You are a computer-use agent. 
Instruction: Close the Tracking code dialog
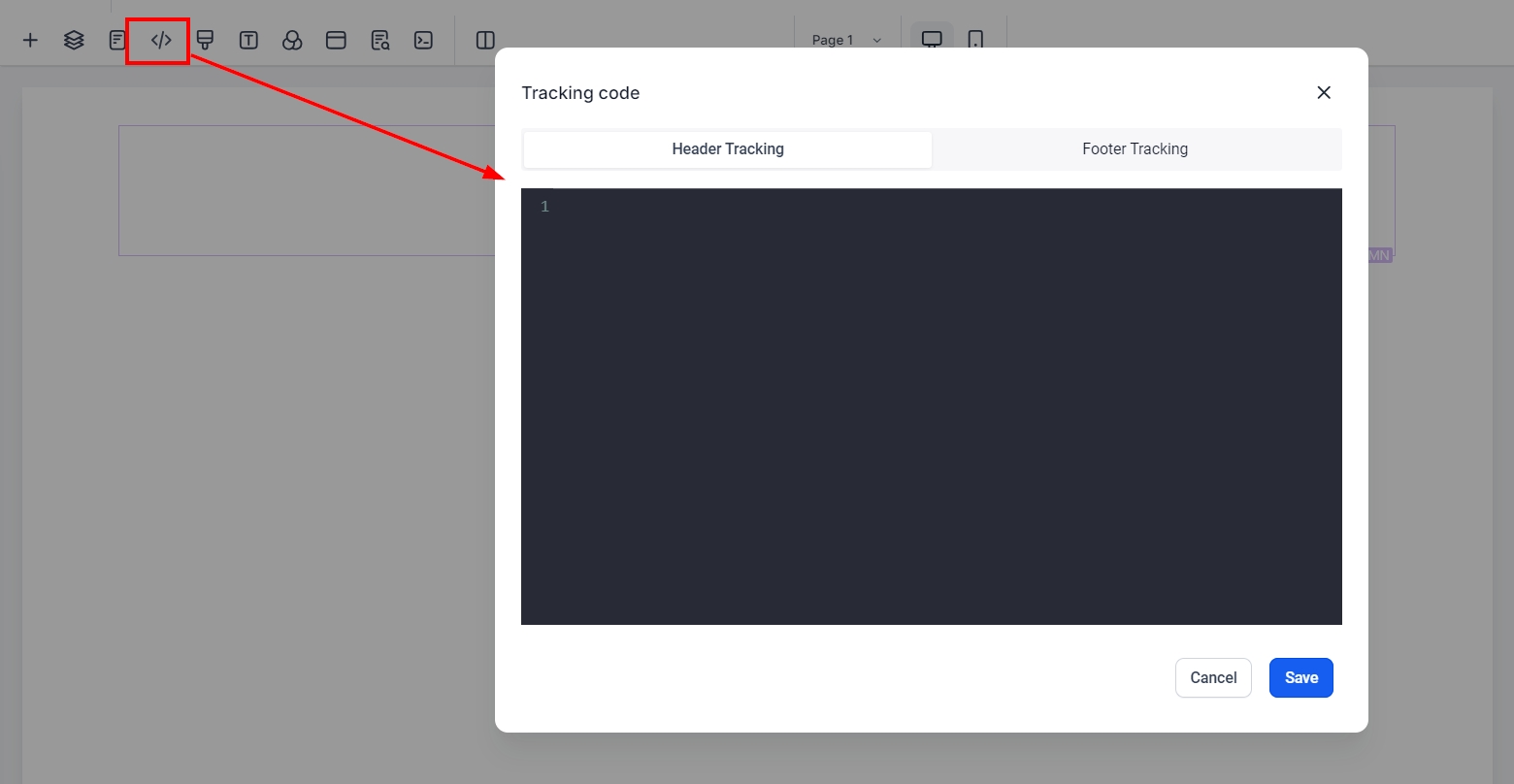point(1324,92)
